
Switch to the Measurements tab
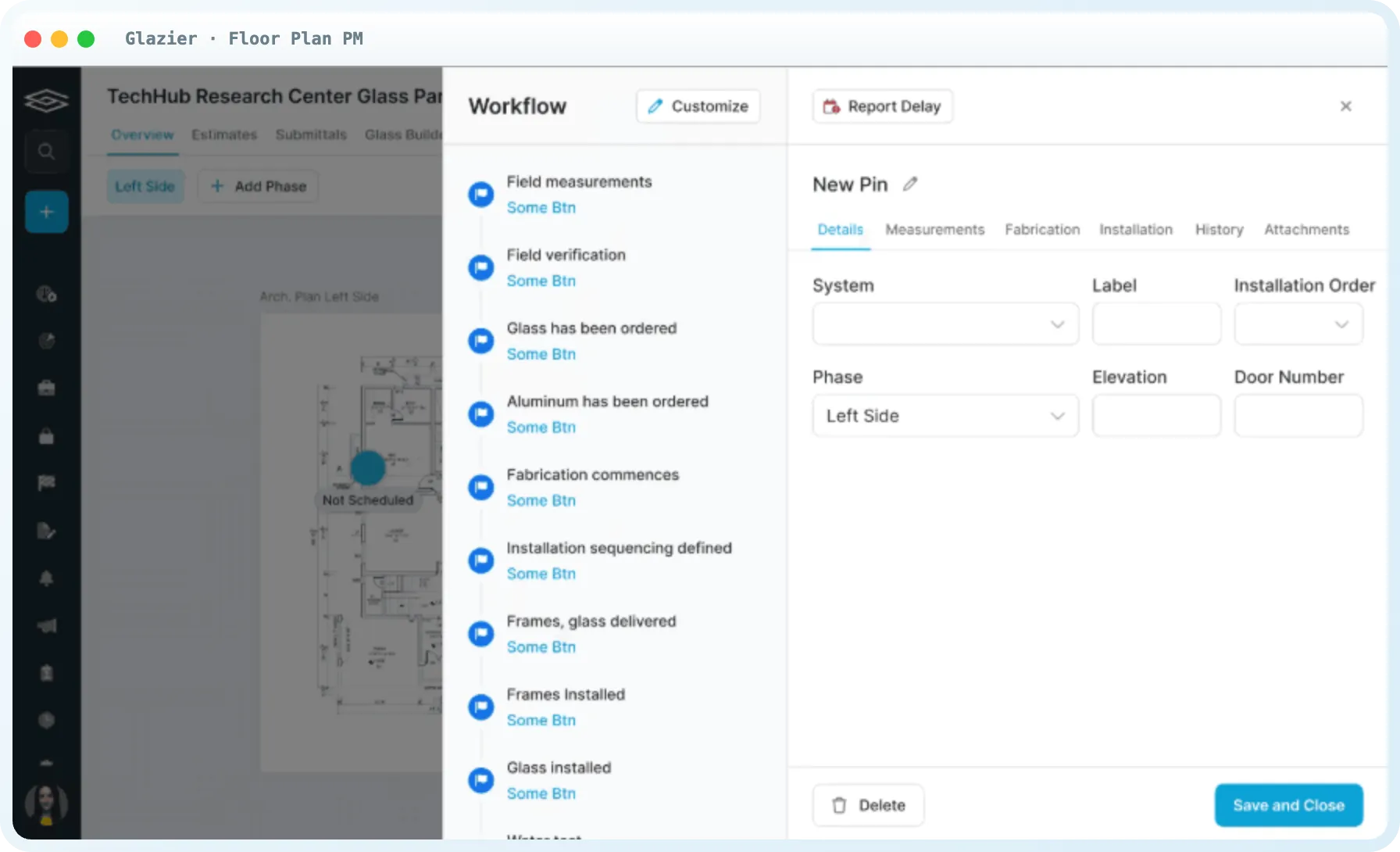point(934,230)
